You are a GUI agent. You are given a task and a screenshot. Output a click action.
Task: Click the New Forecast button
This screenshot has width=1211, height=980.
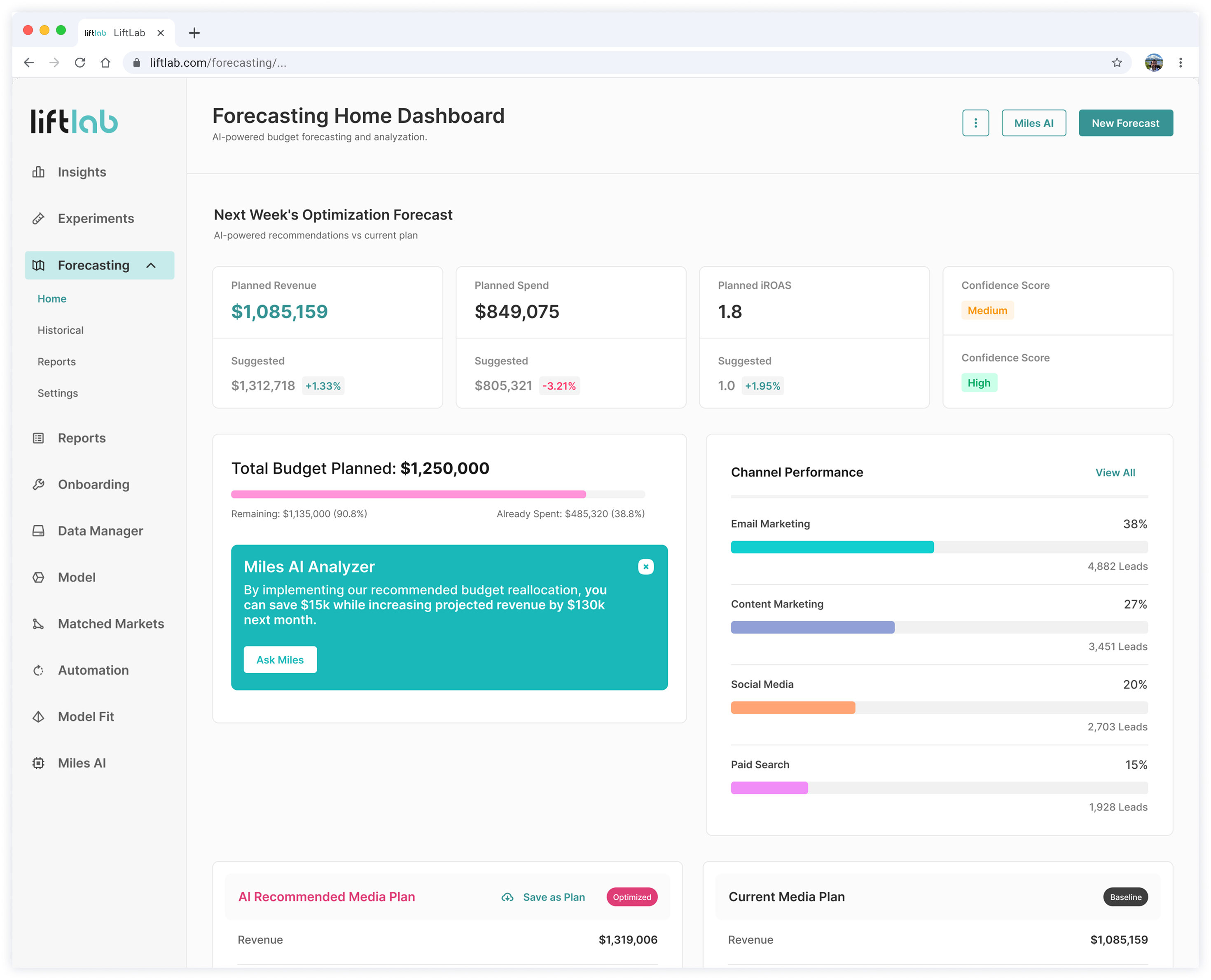1125,123
